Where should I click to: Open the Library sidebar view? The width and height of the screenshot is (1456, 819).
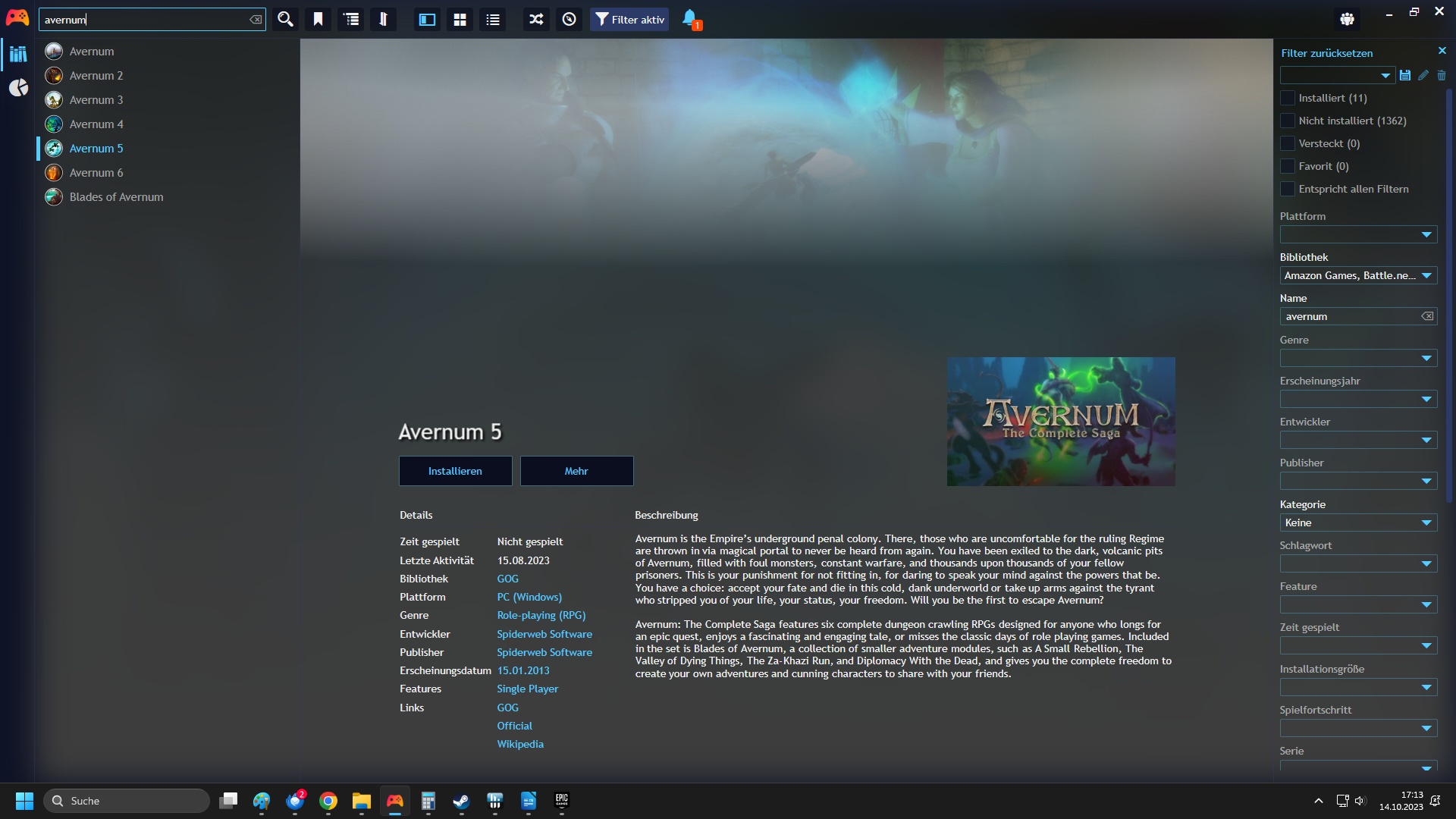(x=18, y=54)
